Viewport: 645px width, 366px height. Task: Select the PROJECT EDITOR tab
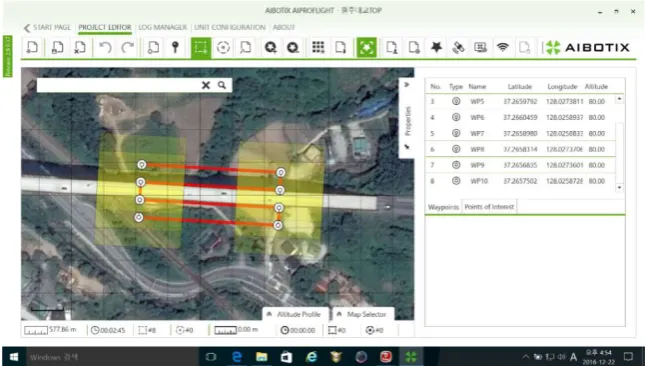105,27
